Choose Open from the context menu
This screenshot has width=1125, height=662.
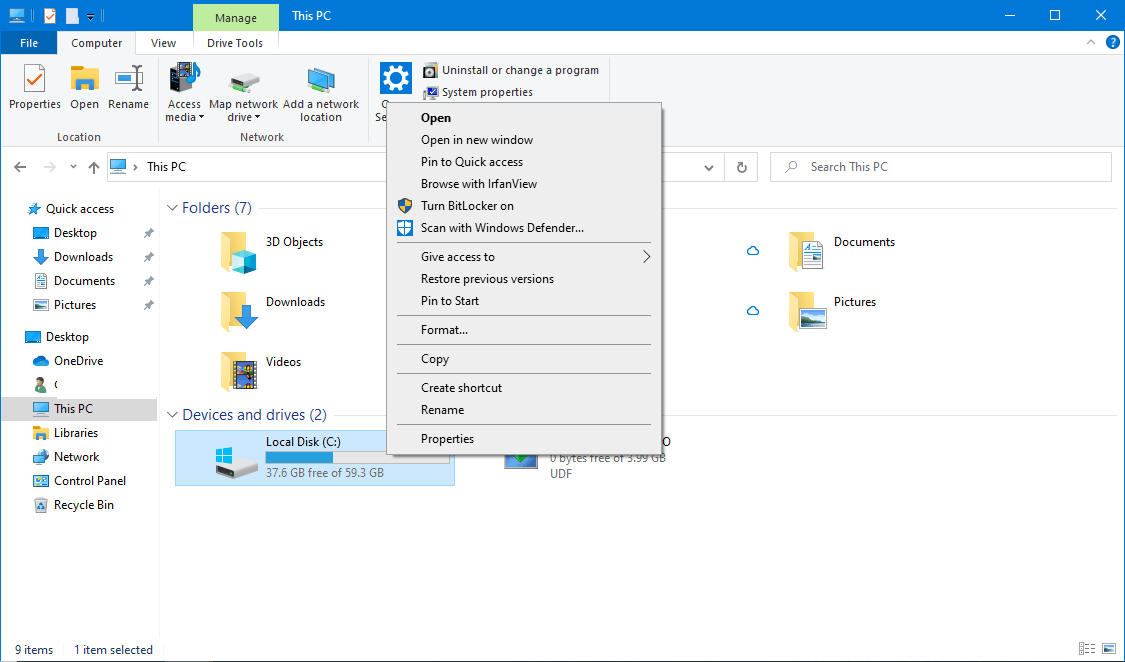click(x=524, y=118)
